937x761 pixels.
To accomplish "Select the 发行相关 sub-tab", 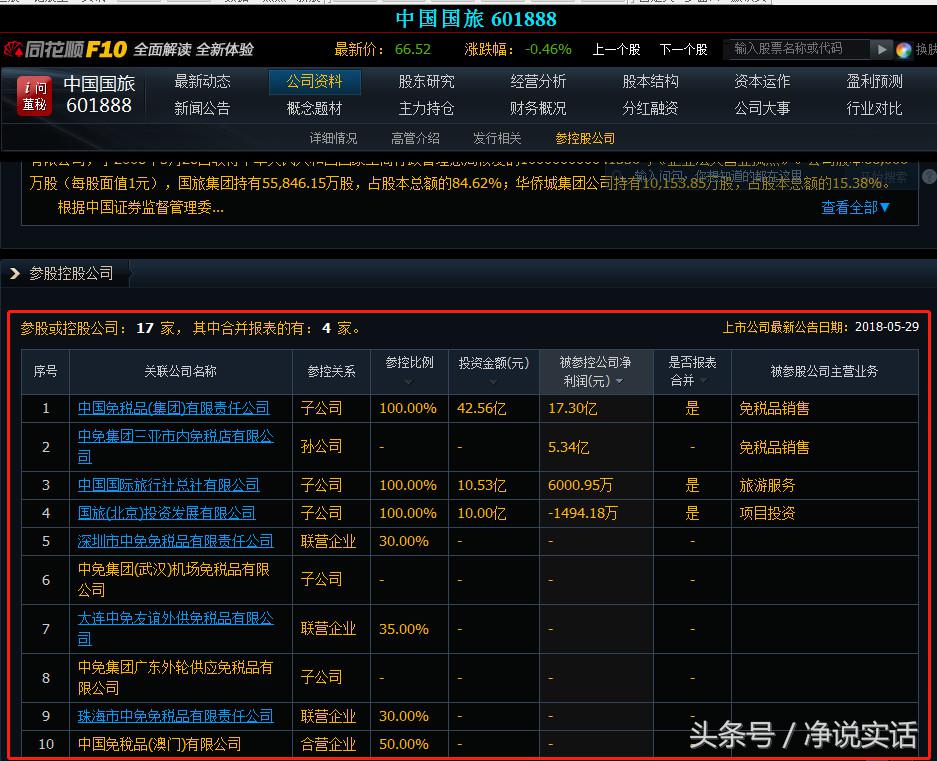I will coord(497,138).
